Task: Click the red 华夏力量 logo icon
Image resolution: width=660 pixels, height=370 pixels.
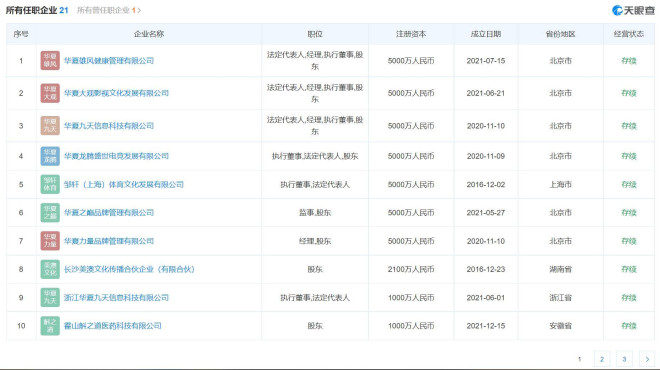Action: (x=50, y=241)
